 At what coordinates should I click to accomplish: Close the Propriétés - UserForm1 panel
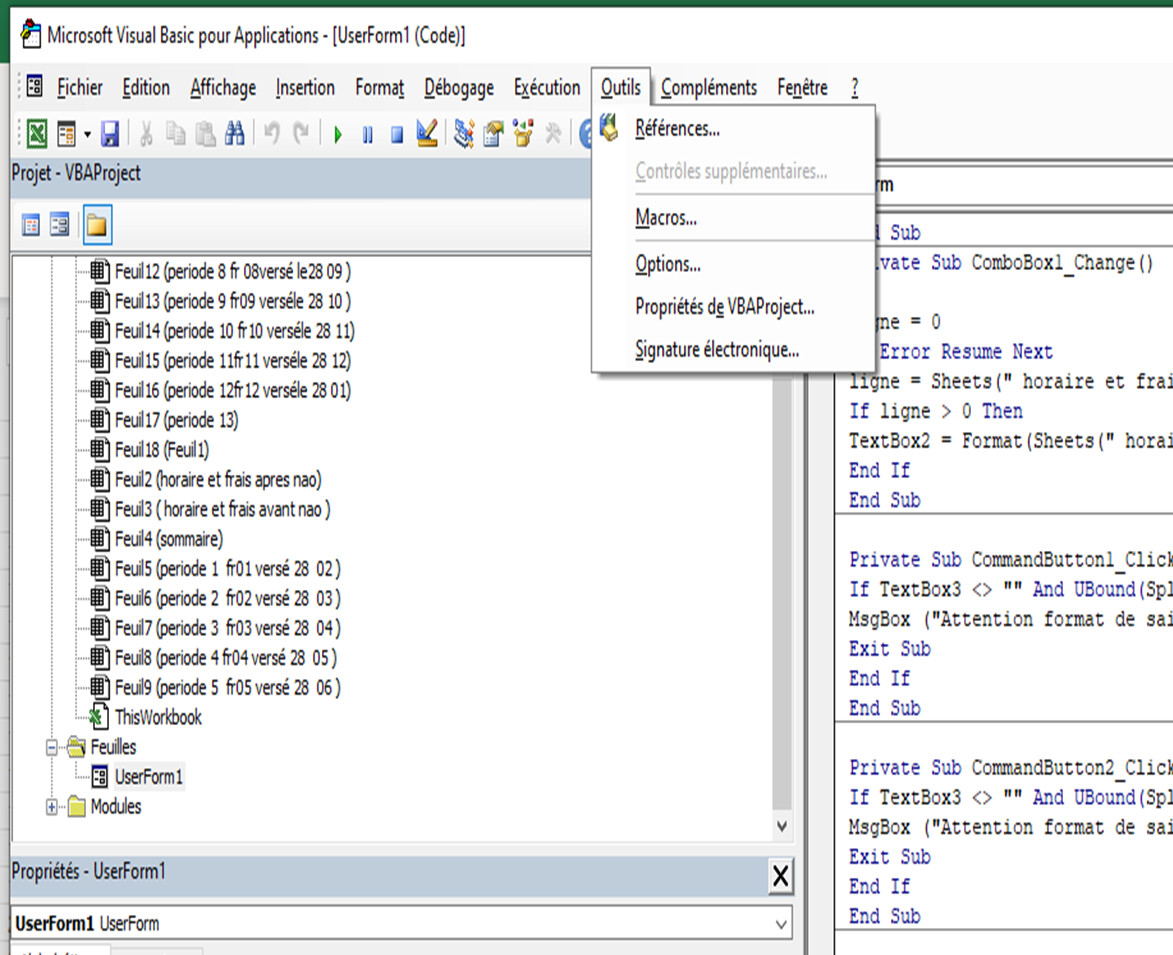click(x=781, y=877)
